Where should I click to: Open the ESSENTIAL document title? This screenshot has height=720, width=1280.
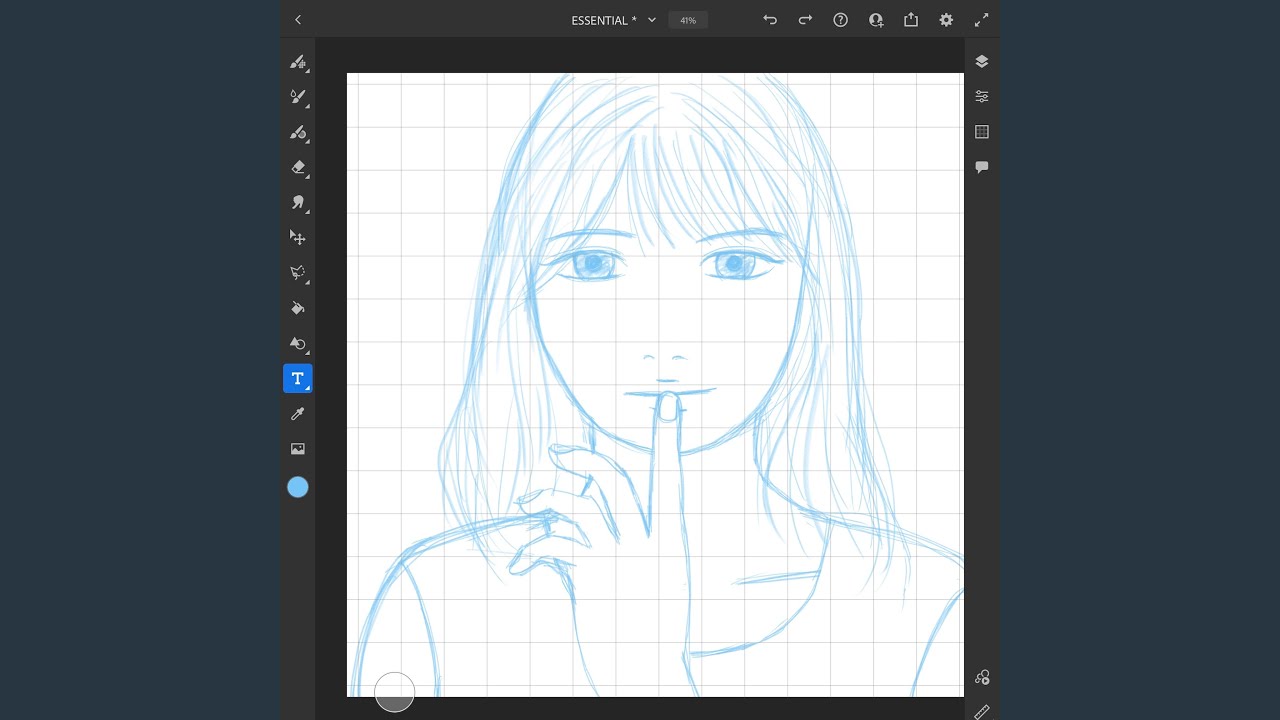click(604, 20)
